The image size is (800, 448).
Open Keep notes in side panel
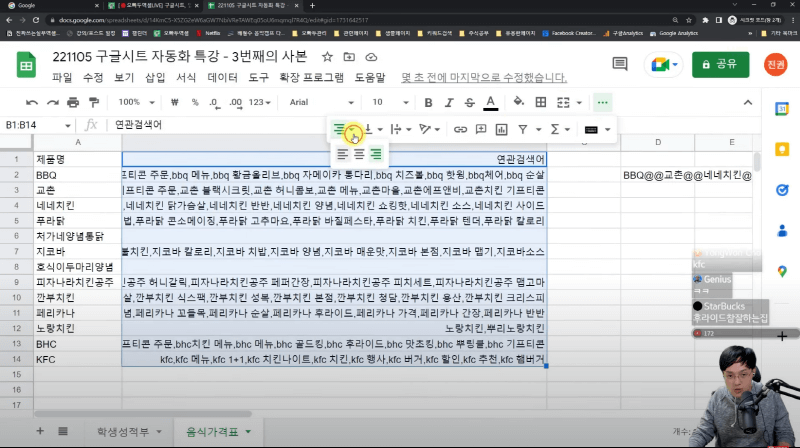click(x=782, y=150)
